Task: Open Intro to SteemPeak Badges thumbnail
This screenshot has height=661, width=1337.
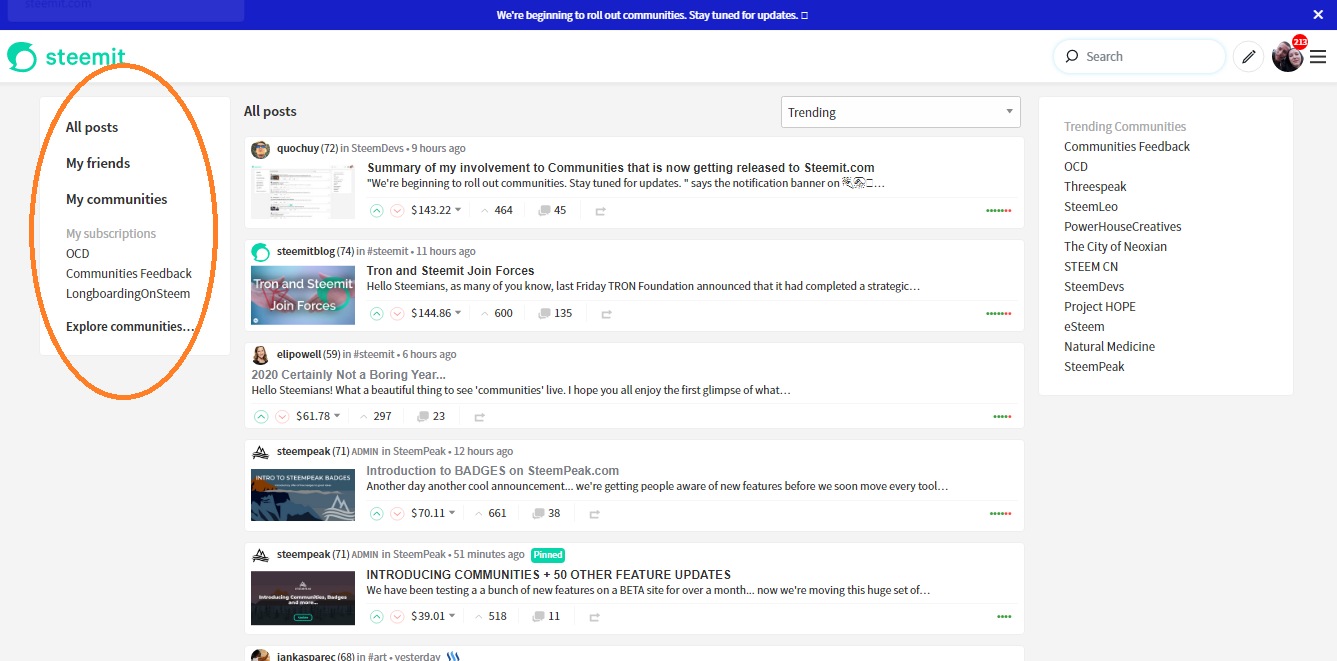Action: (303, 495)
